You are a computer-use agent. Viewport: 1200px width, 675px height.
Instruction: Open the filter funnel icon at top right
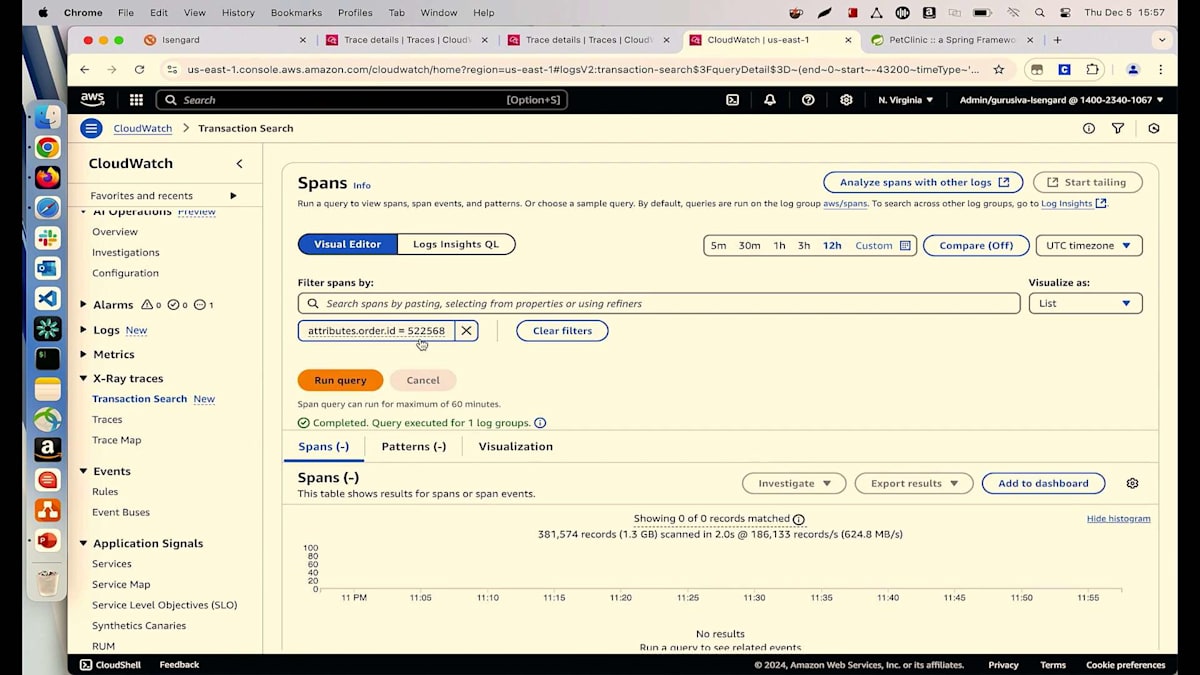pyautogui.click(x=1118, y=128)
